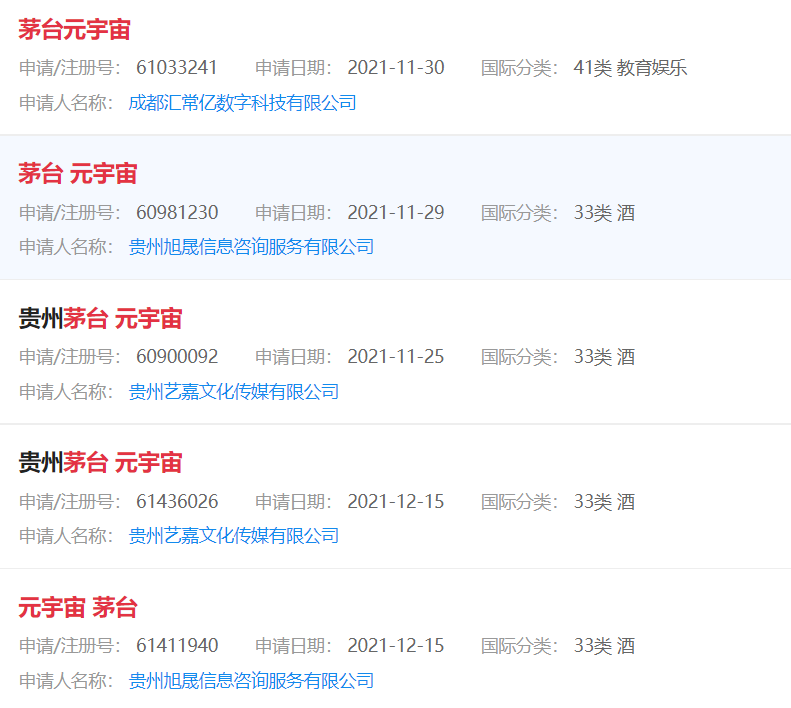The width and height of the screenshot is (791, 708).
Task: Open applicant 成都汇常亿数字科技有限公司
Action: click(243, 103)
